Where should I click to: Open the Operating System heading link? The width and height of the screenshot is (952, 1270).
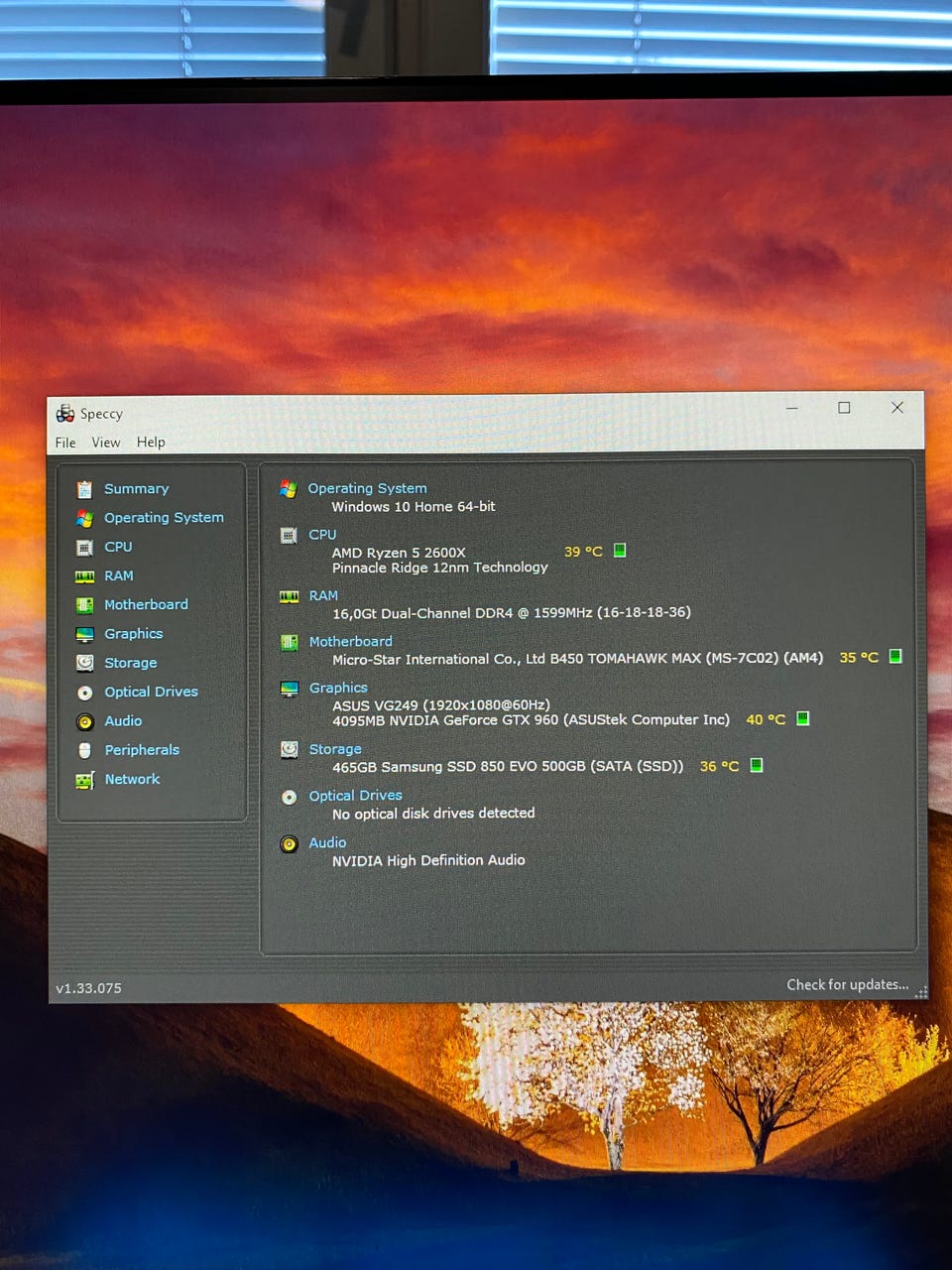(x=367, y=488)
